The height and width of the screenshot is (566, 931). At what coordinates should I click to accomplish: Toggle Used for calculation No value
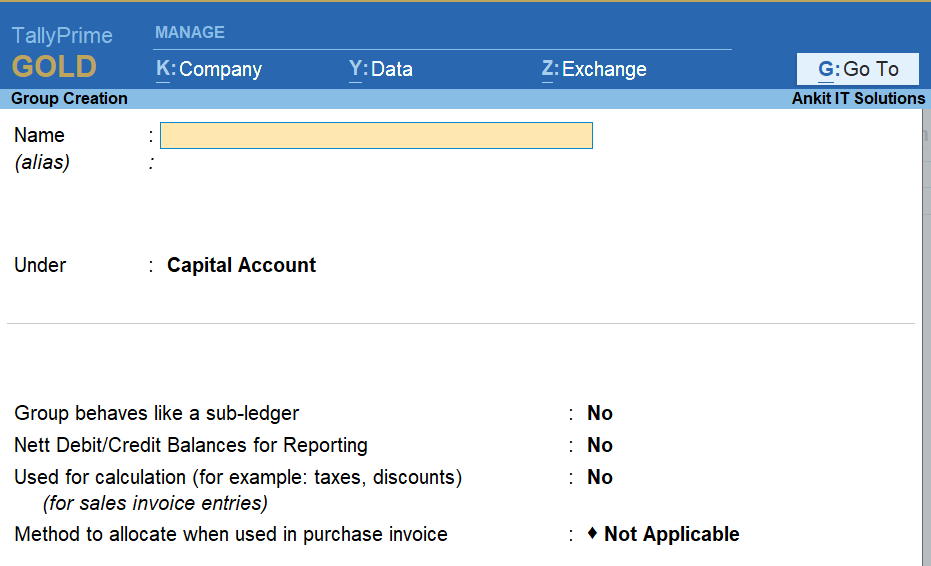(600, 477)
